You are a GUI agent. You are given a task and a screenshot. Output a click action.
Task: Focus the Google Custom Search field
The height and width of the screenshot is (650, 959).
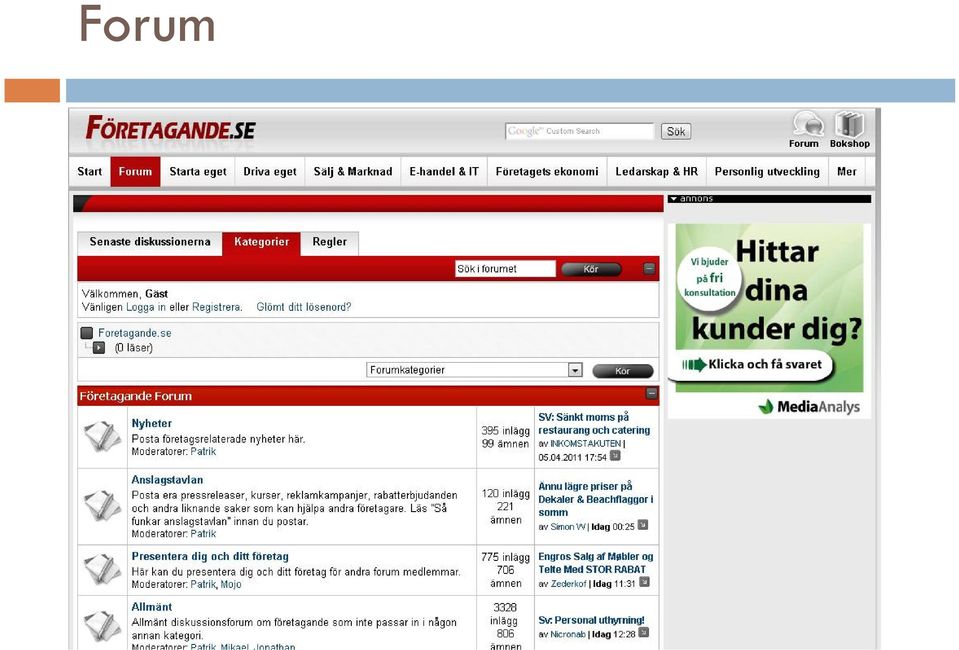click(x=579, y=131)
